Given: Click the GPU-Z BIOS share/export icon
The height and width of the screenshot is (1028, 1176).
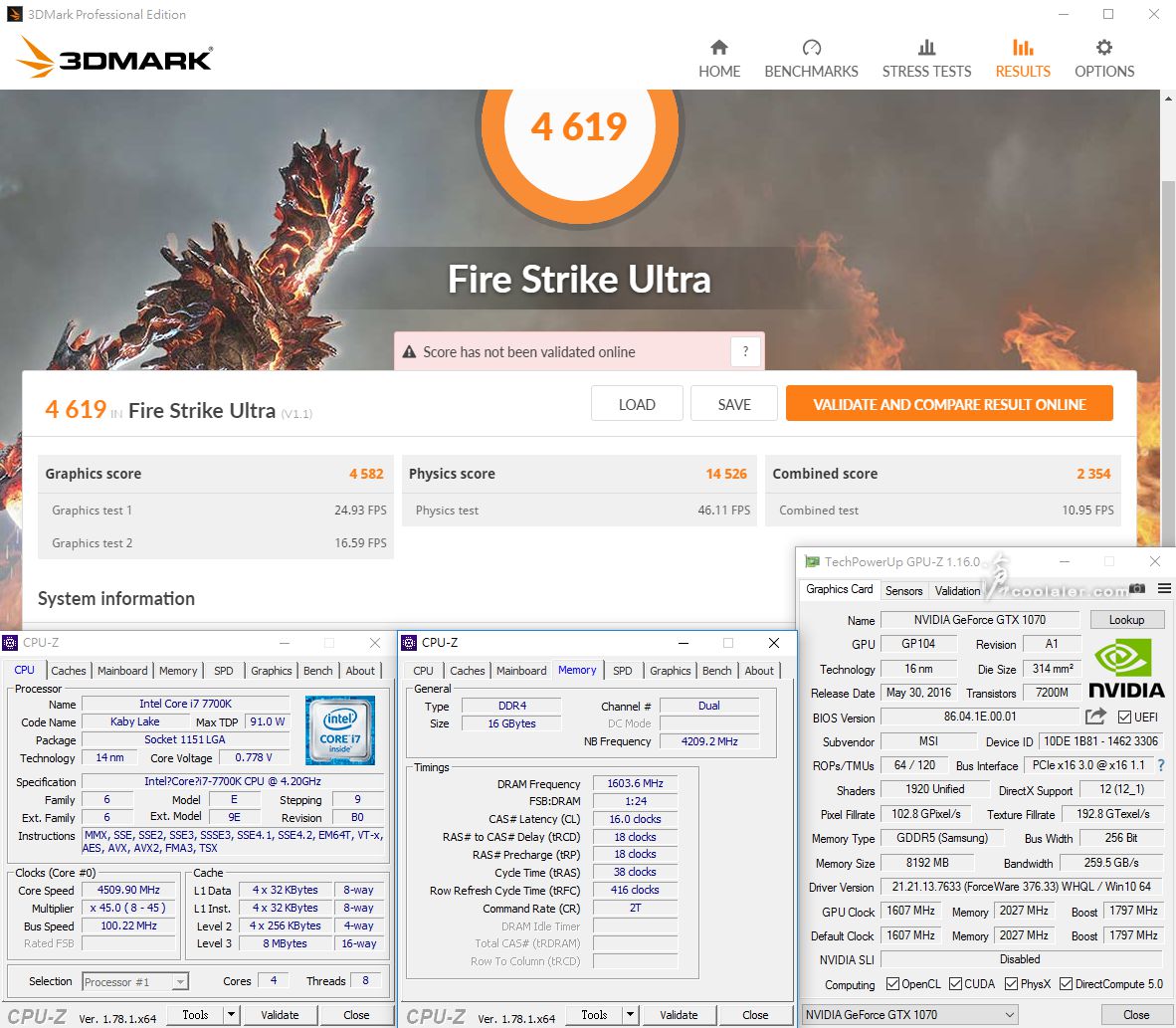Looking at the screenshot, I should pyautogui.click(x=1095, y=717).
